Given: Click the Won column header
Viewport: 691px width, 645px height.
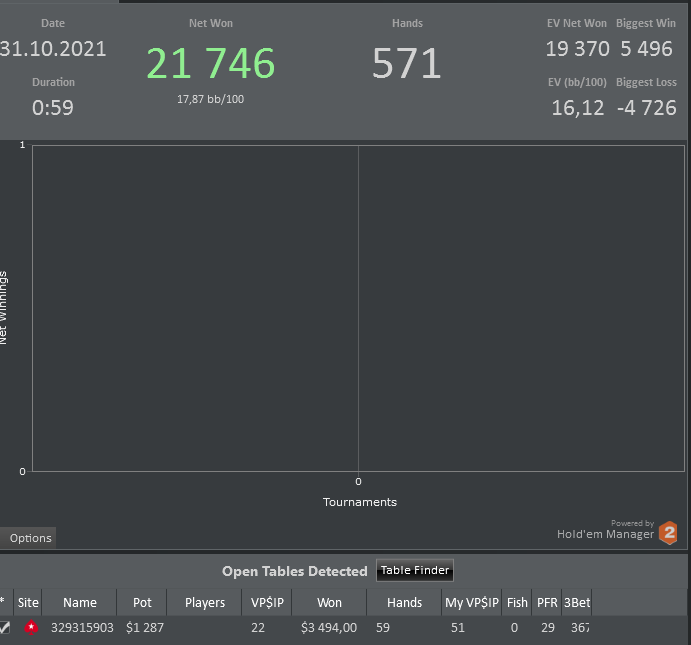Looking at the screenshot, I should [x=329, y=602].
